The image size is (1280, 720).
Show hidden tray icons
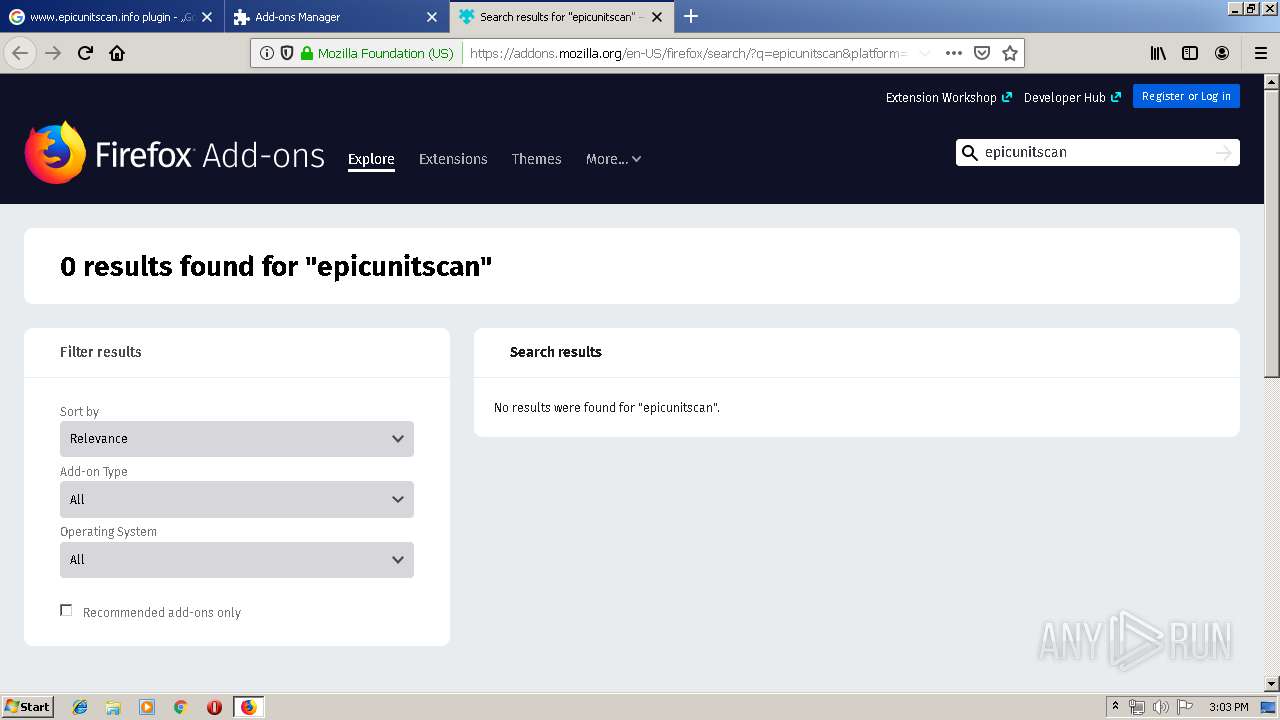[1115, 707]
